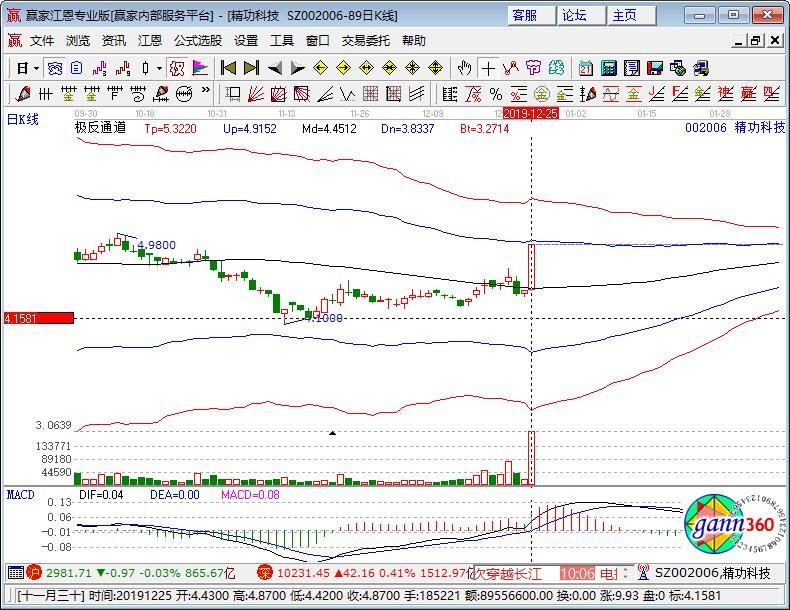The width and height of the screenshot is (790, 610).
Task: Select the zigzag wave line tool
Action: click(347, 94)
